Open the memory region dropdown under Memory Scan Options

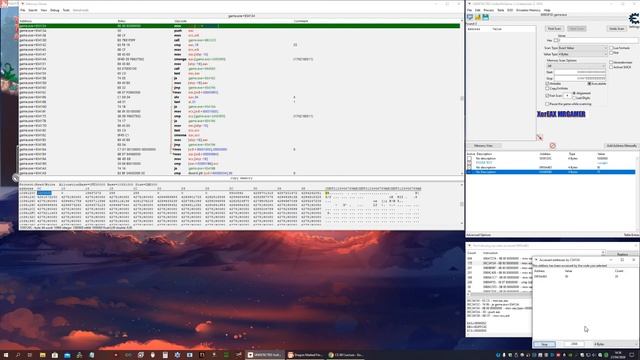pos(576,66)
